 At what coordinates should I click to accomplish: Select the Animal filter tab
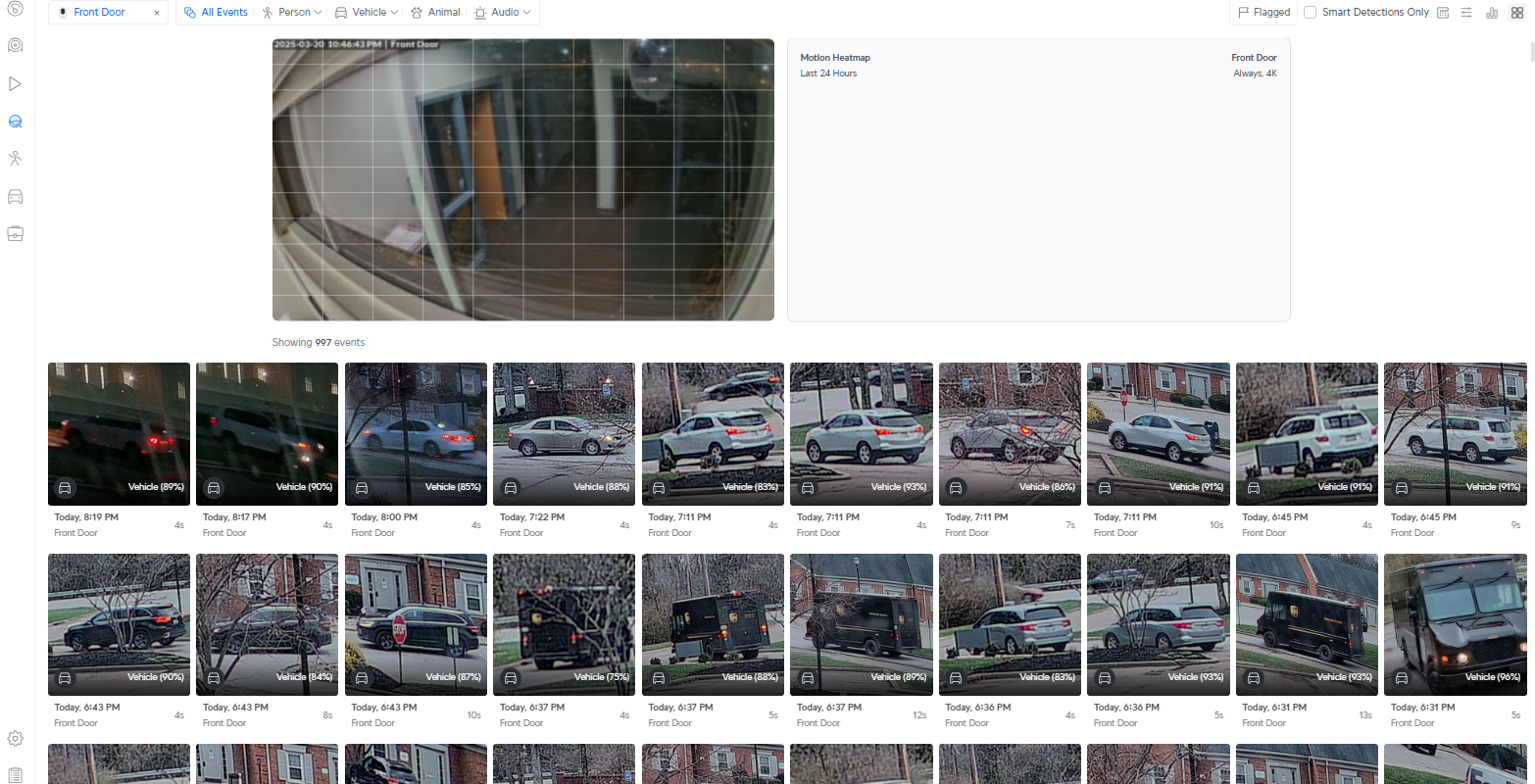click(x=435, y=13)
